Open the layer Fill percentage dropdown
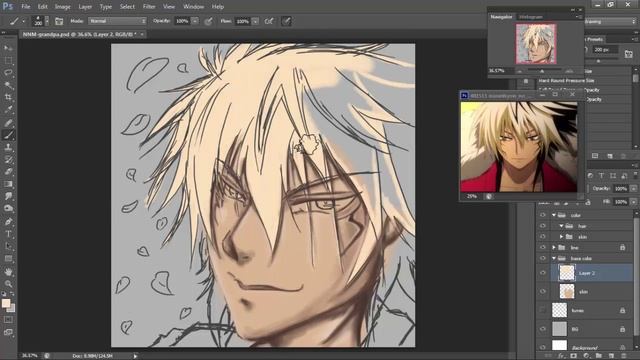The height and width of the screenshot is (360, 640). [633, 202]
